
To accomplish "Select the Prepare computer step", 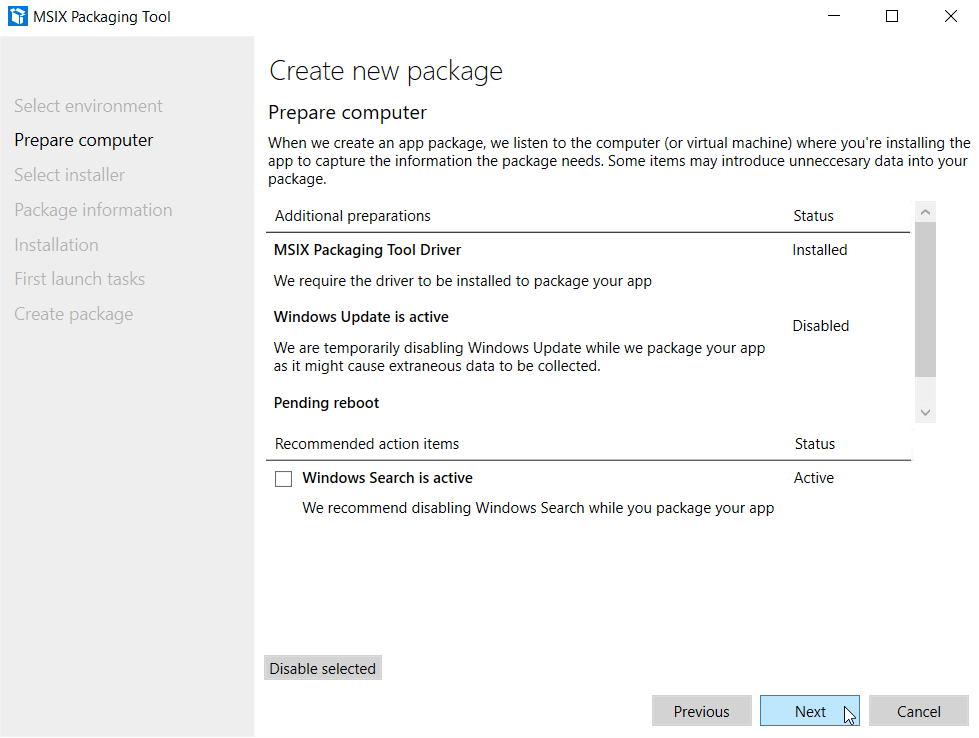I will 84,140.
